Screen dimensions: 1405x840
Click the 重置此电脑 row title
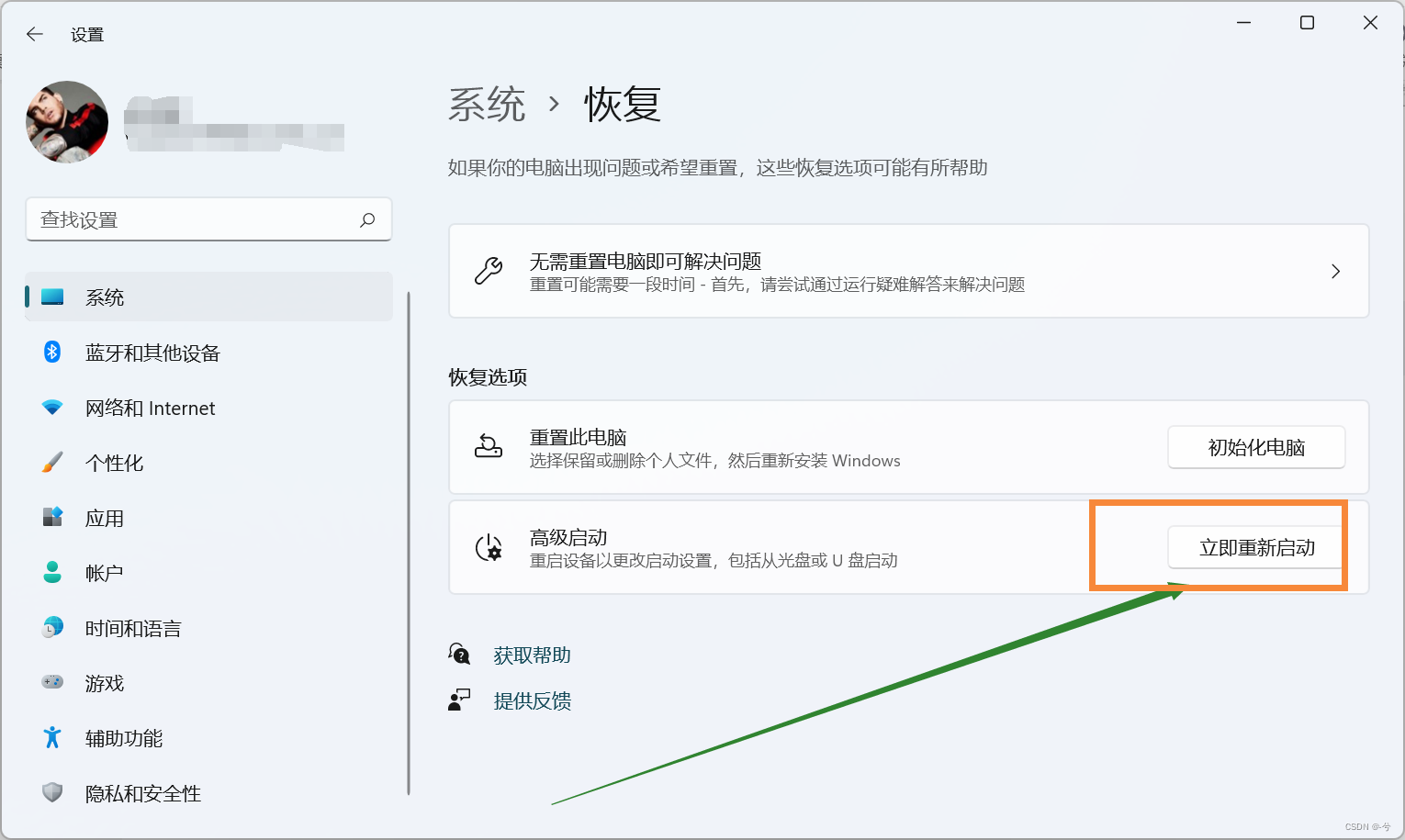[x=579, y=437]
